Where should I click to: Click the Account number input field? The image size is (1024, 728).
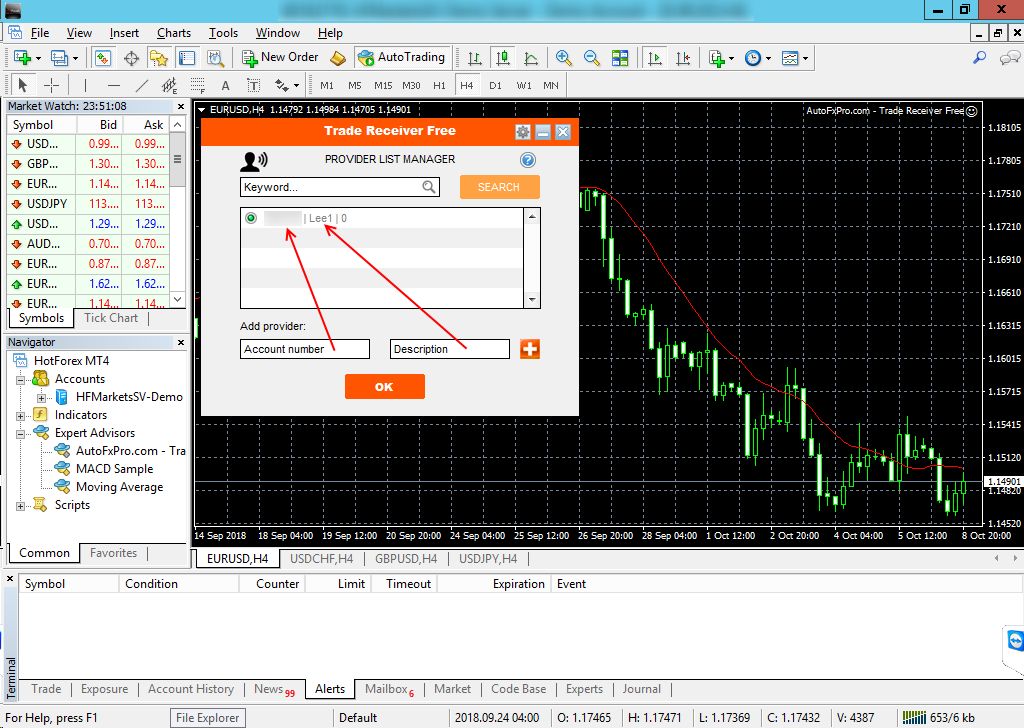pos(305,349)
